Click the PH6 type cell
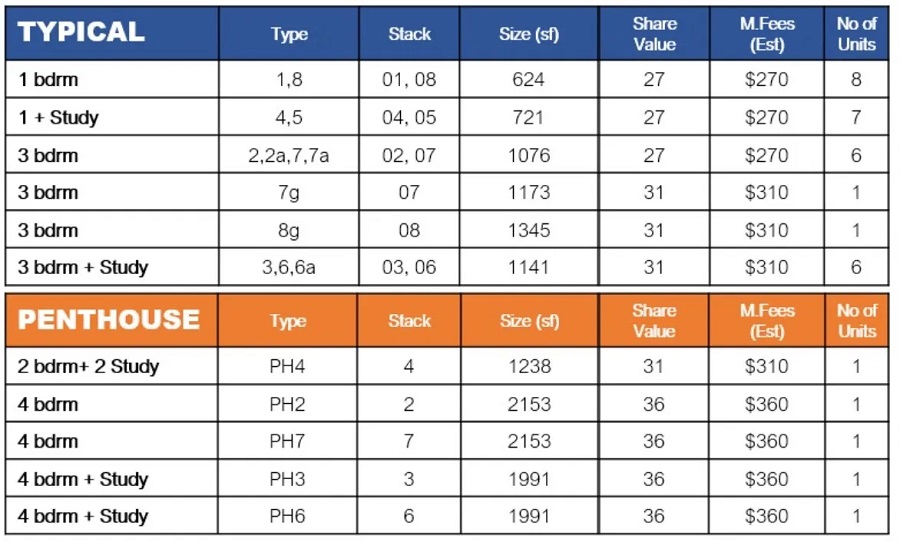Image resolution: width=900 pixels, height=542 pixels. coord(289,516)
